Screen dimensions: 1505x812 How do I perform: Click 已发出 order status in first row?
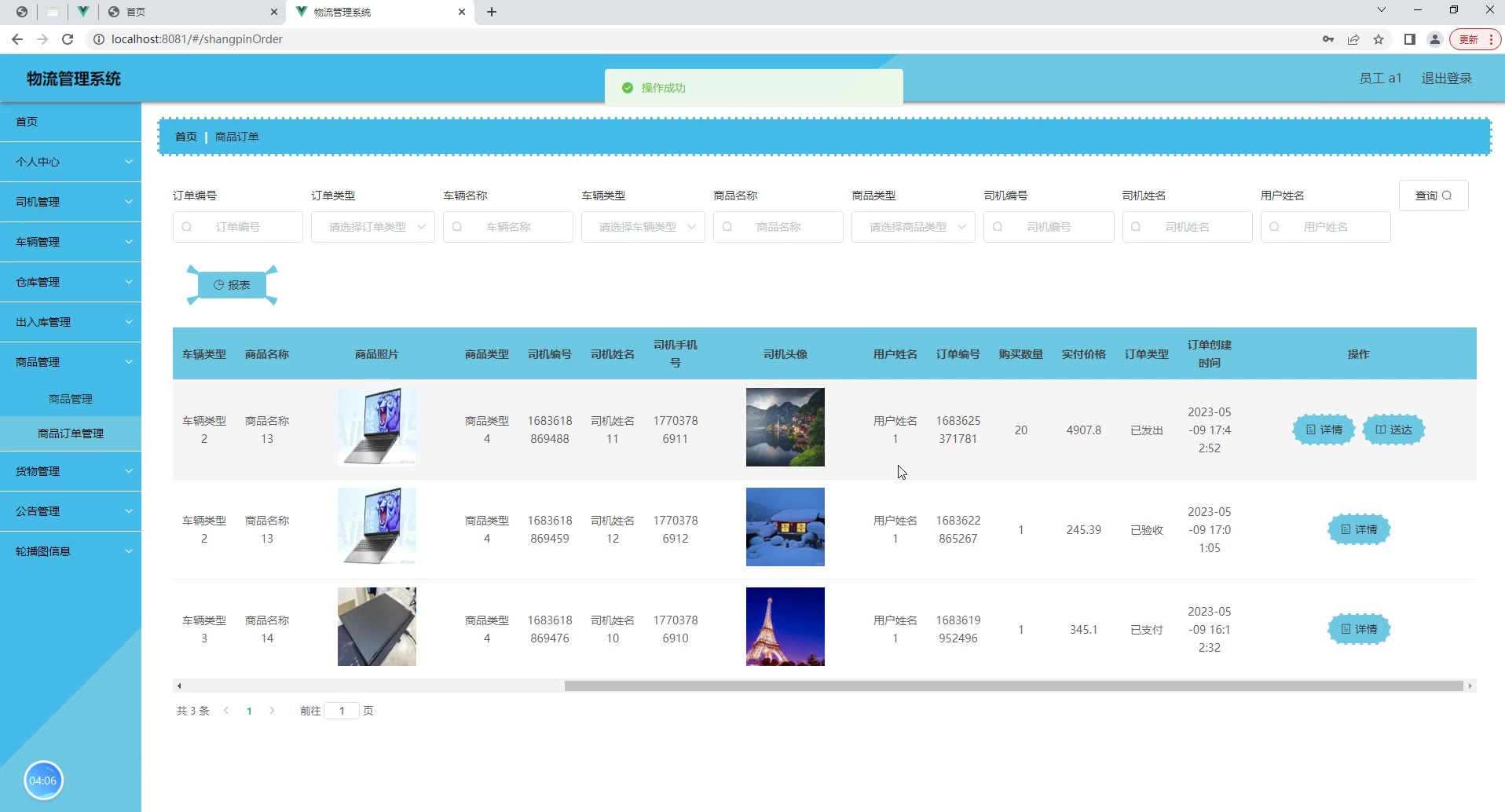[x=1147, y=430]
